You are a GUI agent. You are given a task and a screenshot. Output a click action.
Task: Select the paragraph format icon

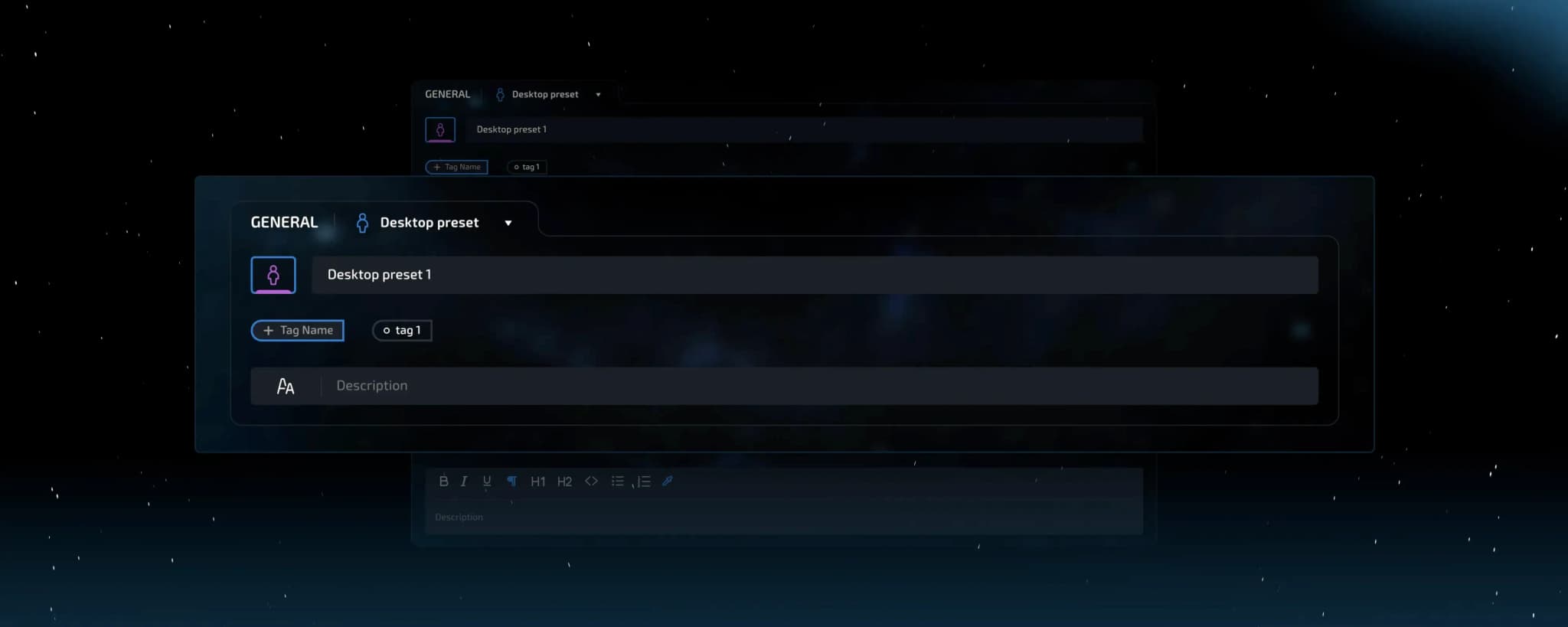511,482
